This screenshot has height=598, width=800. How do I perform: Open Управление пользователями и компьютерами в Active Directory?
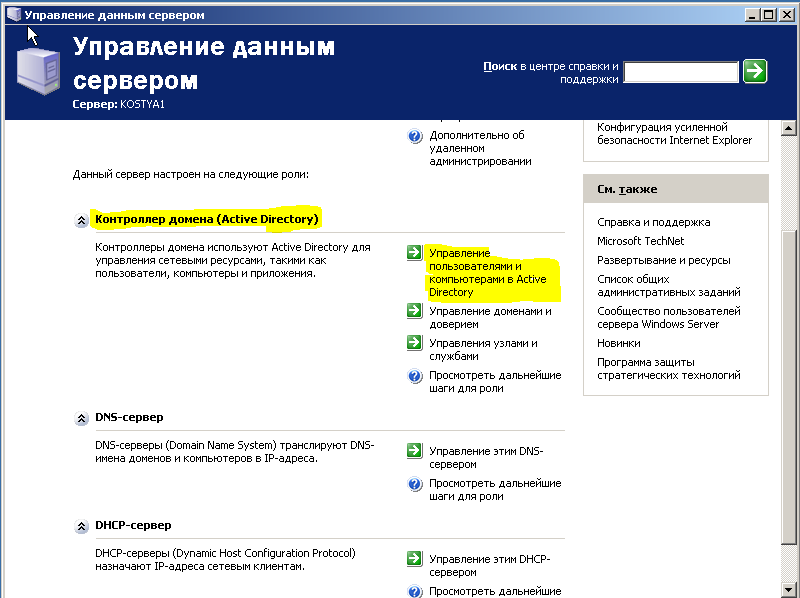pyautogui.click(x=488, y=272)
